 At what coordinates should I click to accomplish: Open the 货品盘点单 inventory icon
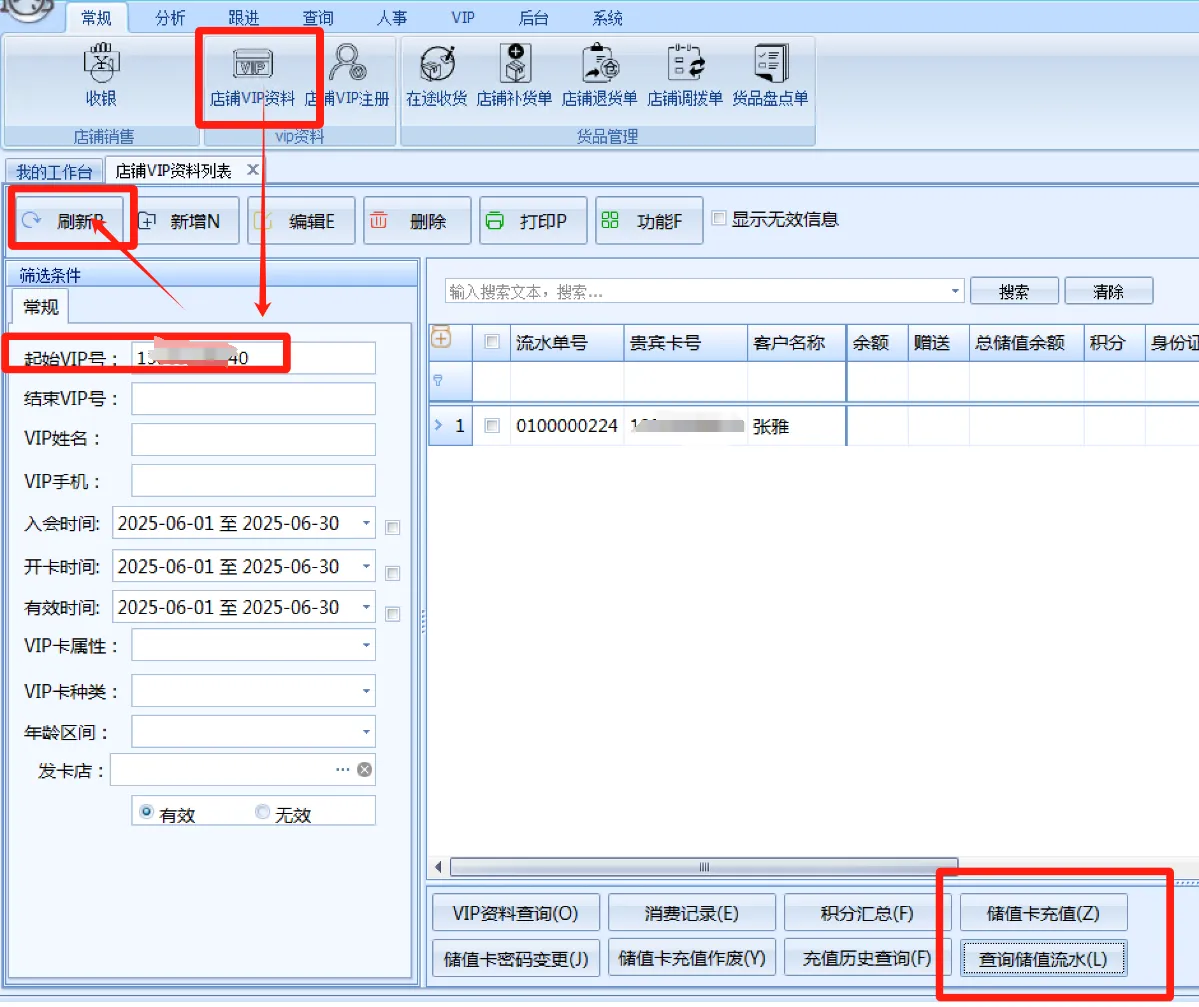click(770, 76)
